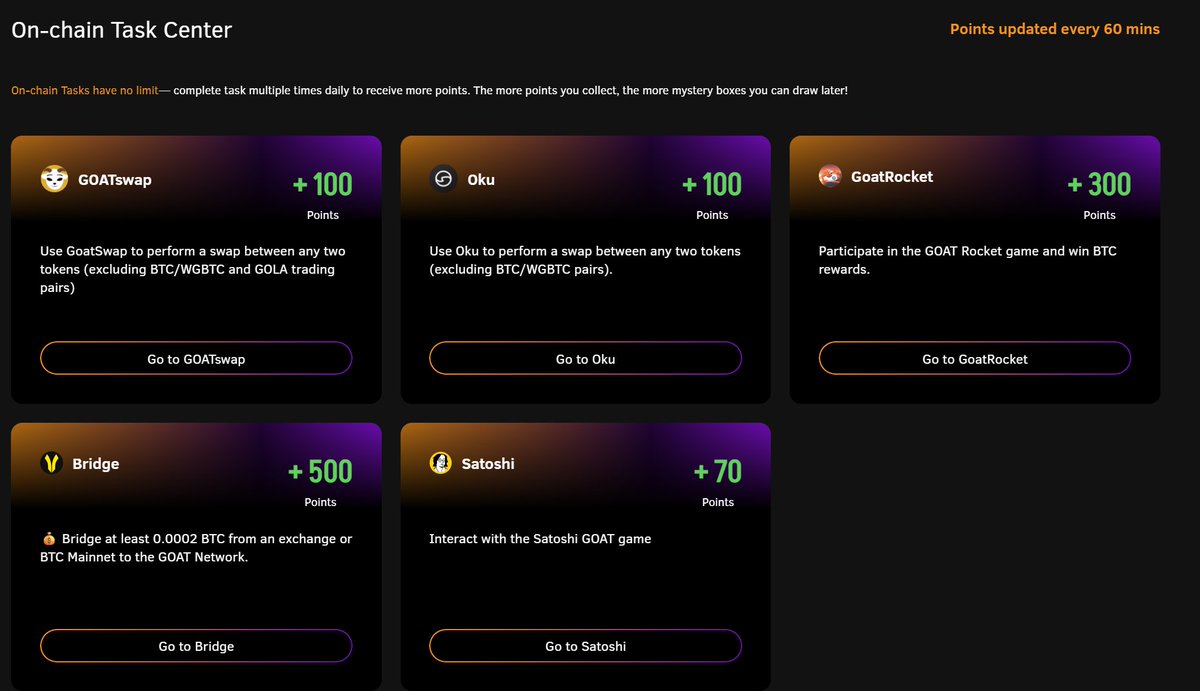The image size is (1200, 691).
Task: Click the yellow Bridge logo icon
Action: (52, 463)
